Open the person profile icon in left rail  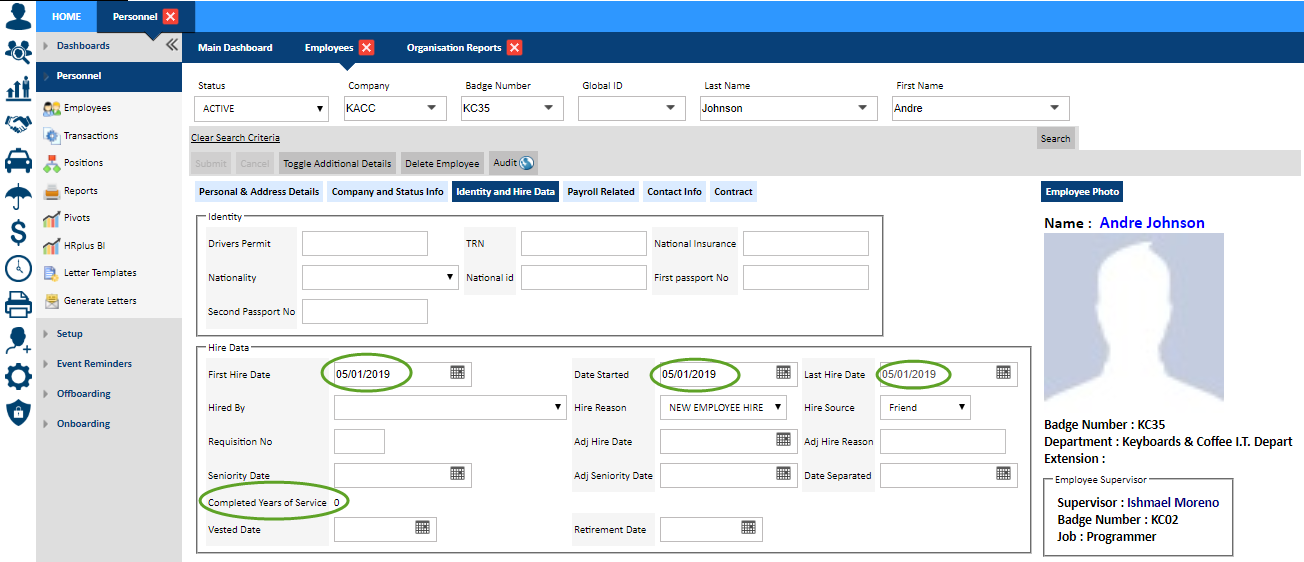pos(18,17)
